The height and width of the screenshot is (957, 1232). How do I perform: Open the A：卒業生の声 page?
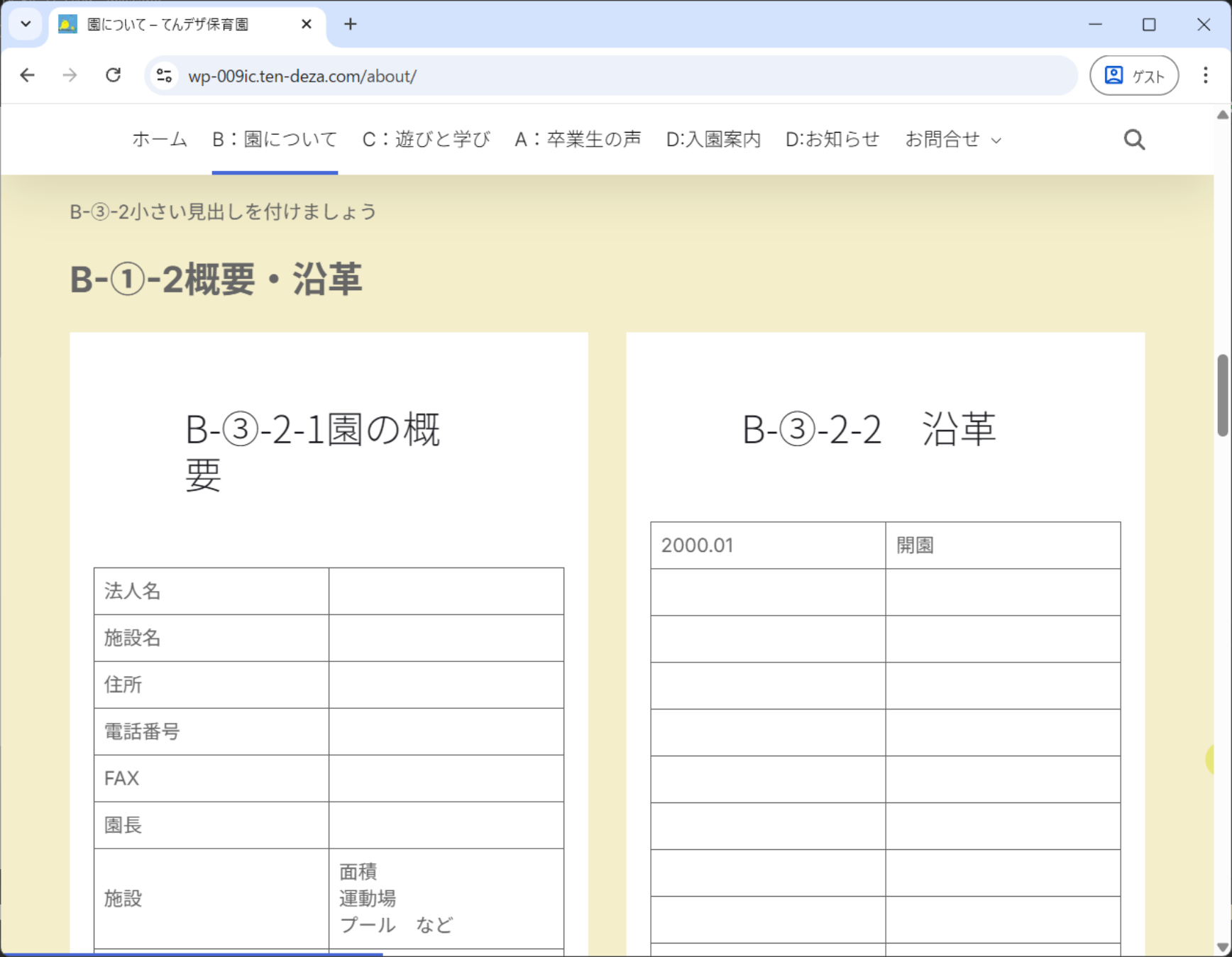click(578, 140)
